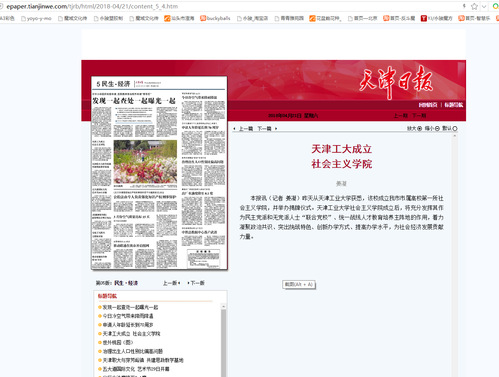499x377 pixels.
Task: Click the left arrow beside 上一篇
Action: (x=234, y=129)
